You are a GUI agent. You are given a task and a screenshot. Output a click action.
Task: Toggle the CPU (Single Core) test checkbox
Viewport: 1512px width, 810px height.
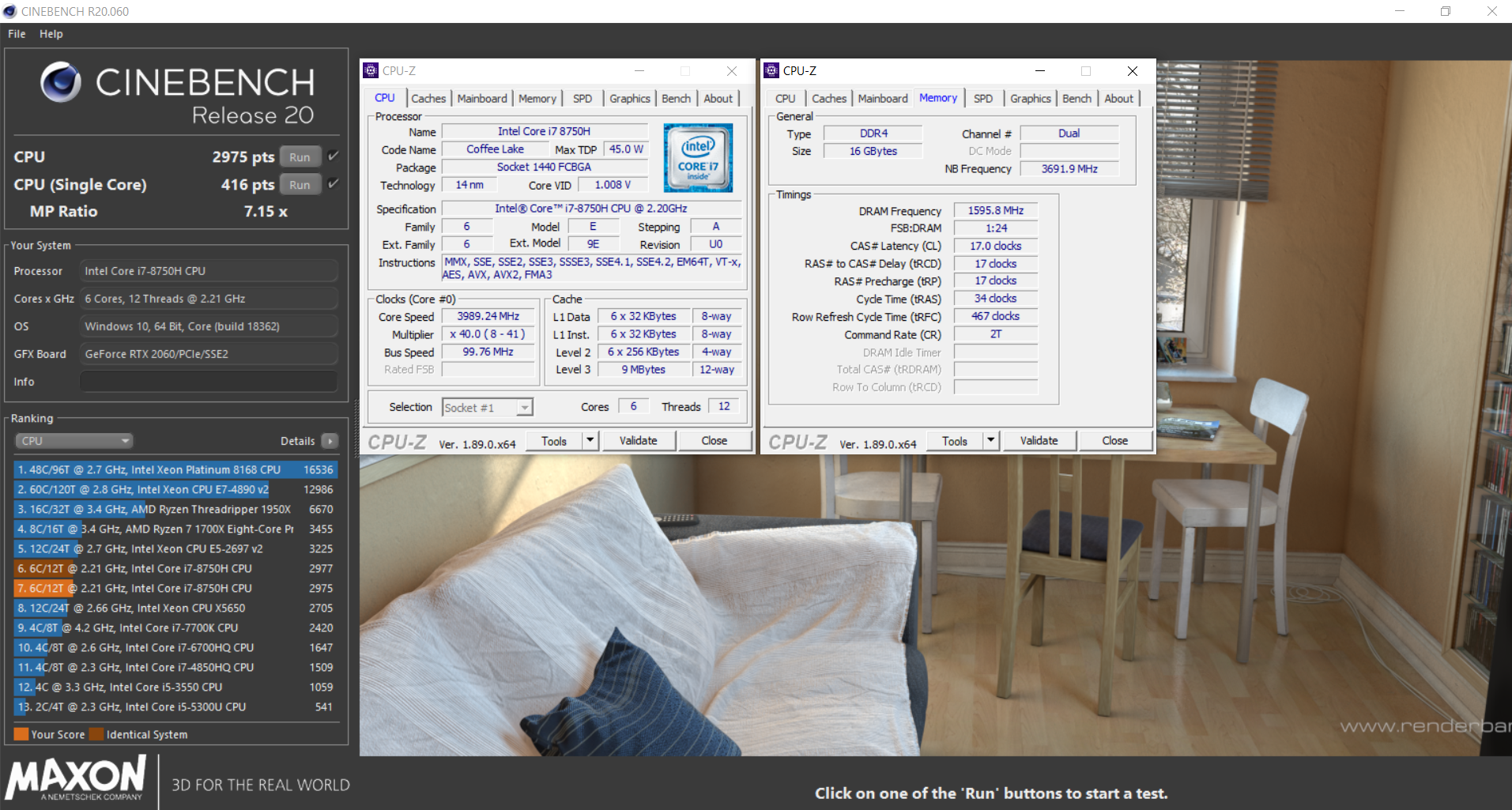[x=334, y=184]
